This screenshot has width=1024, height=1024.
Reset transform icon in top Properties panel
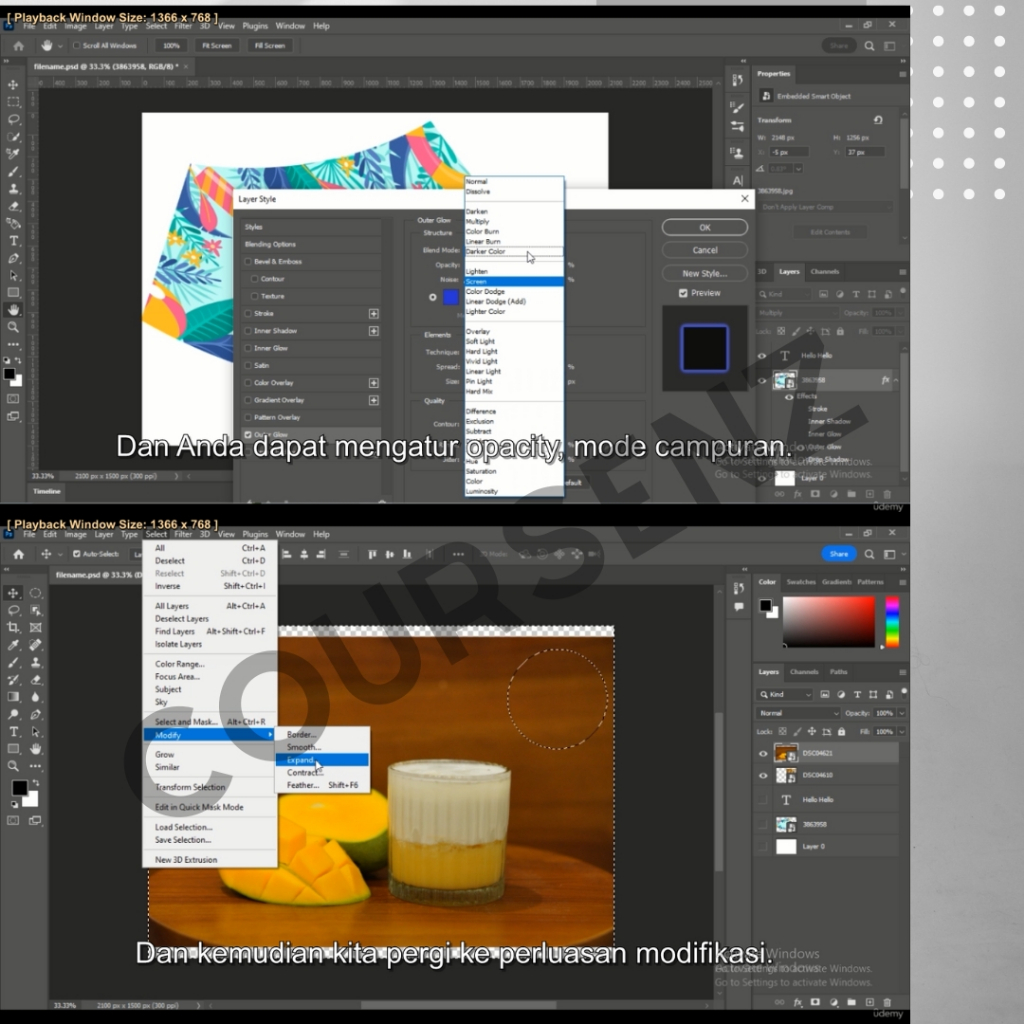(x=878, y=120)
